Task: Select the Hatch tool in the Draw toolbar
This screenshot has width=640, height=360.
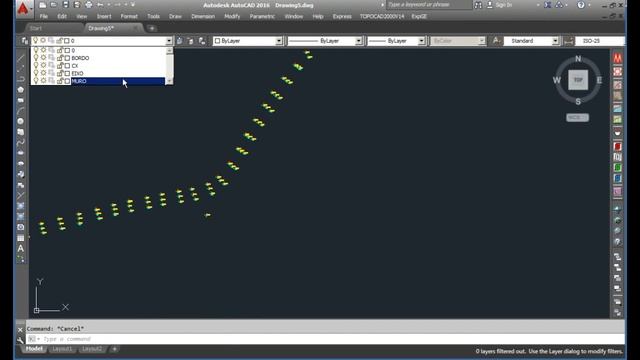Action: (21, 206)
